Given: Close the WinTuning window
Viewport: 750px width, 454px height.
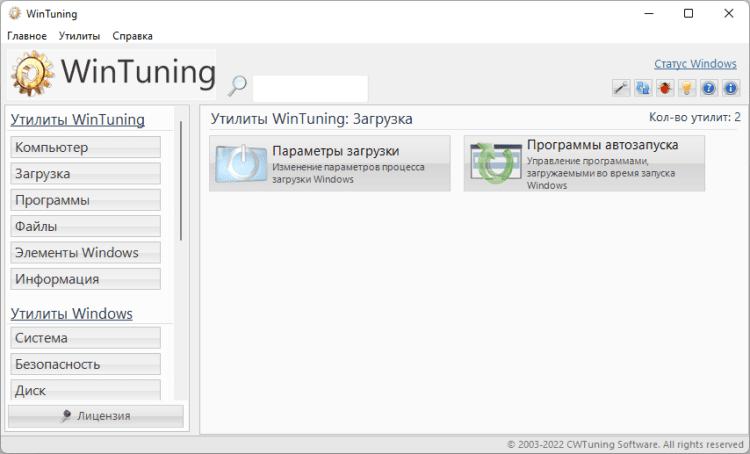Looking at the screenshot, I should 728,13.
